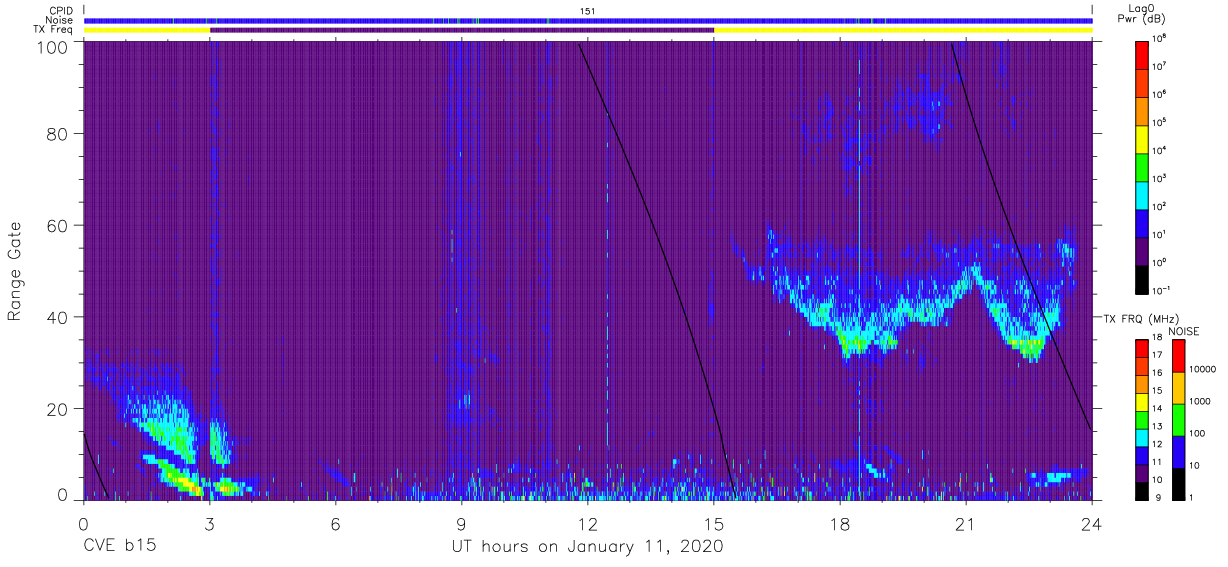Click the Range Gate y-axis title
Image resolution: width=1228 pixels, height=567 pixels.
pyautogui.click(x=16, y=271)
